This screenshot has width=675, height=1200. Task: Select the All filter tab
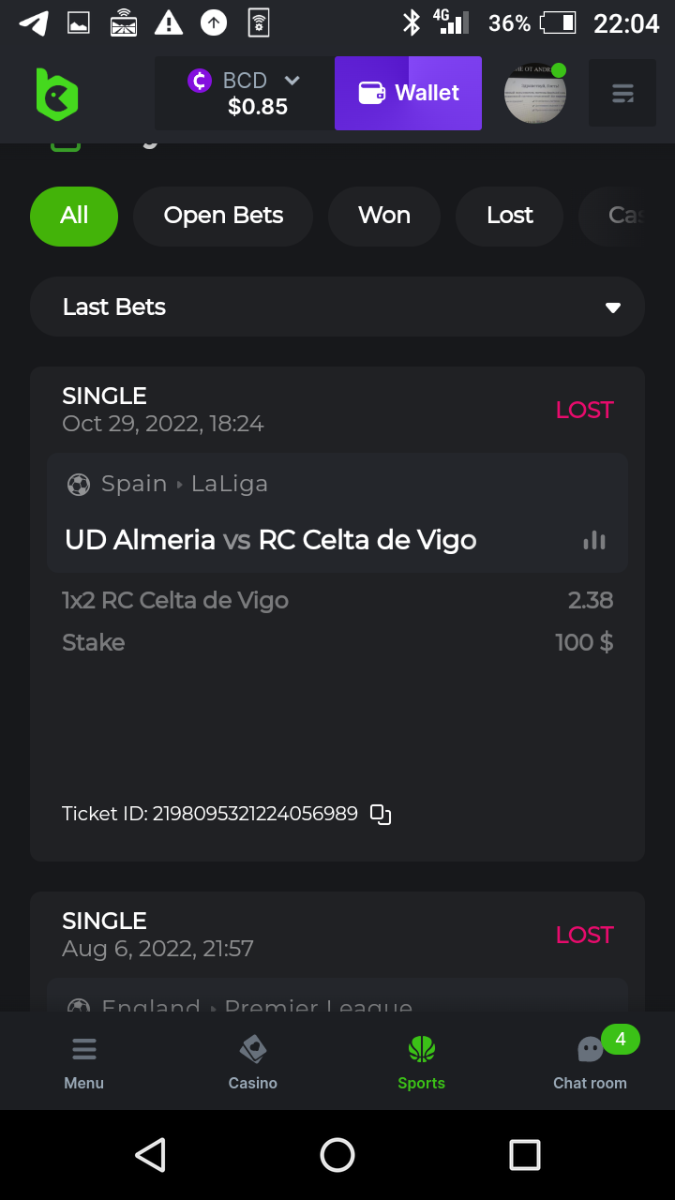(x=74, y=216)
